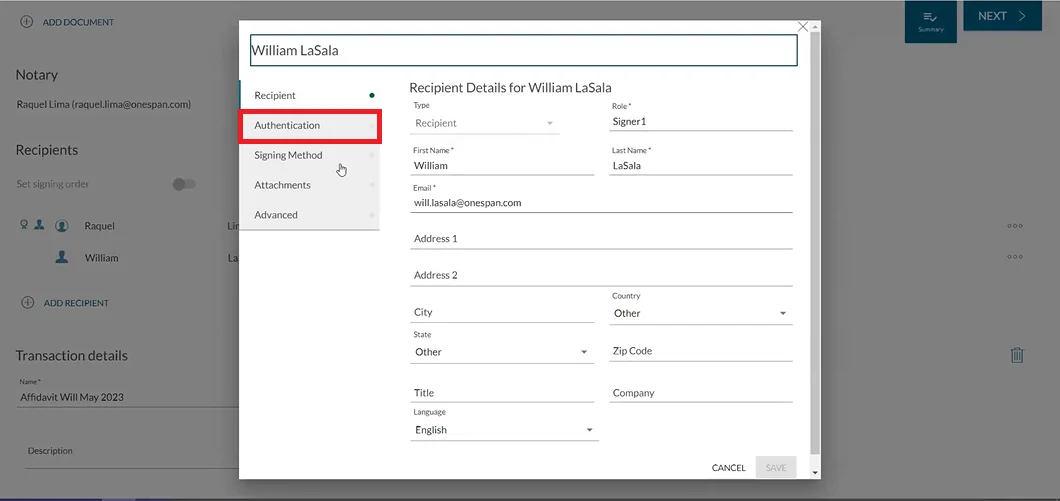1060x501 pixels.
Task: Click Raquel's avatar circle icon
Action: click(62, 226)
